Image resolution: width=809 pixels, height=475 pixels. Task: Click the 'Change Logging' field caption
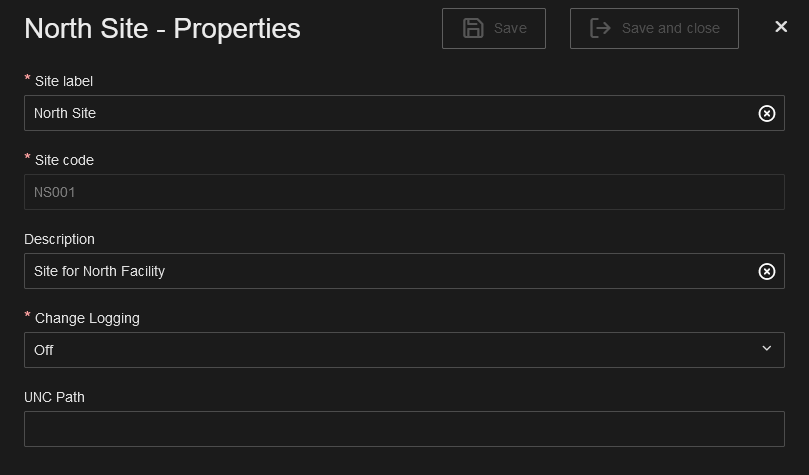(87, 318)
